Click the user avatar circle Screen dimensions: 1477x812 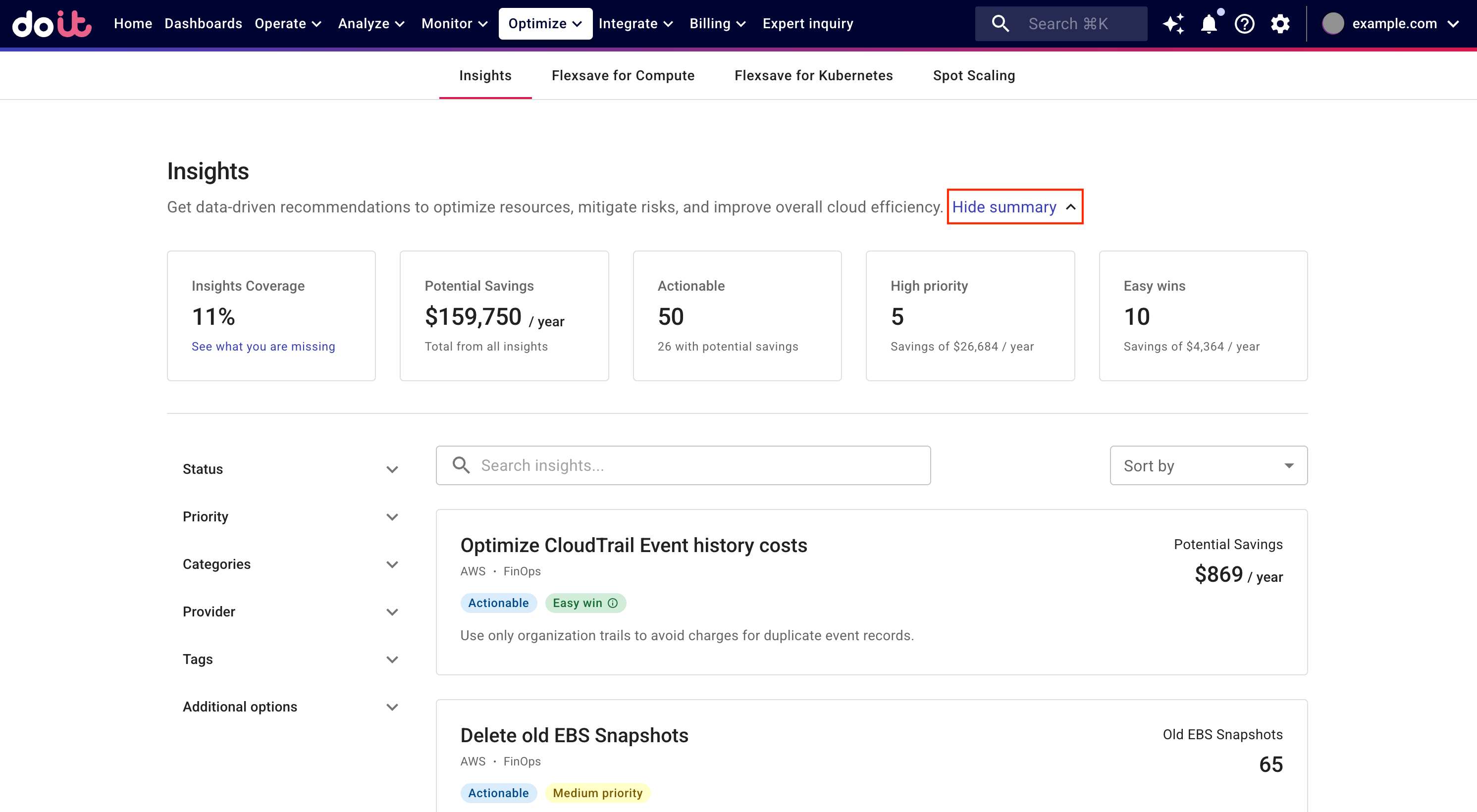tap(1332, 23)
